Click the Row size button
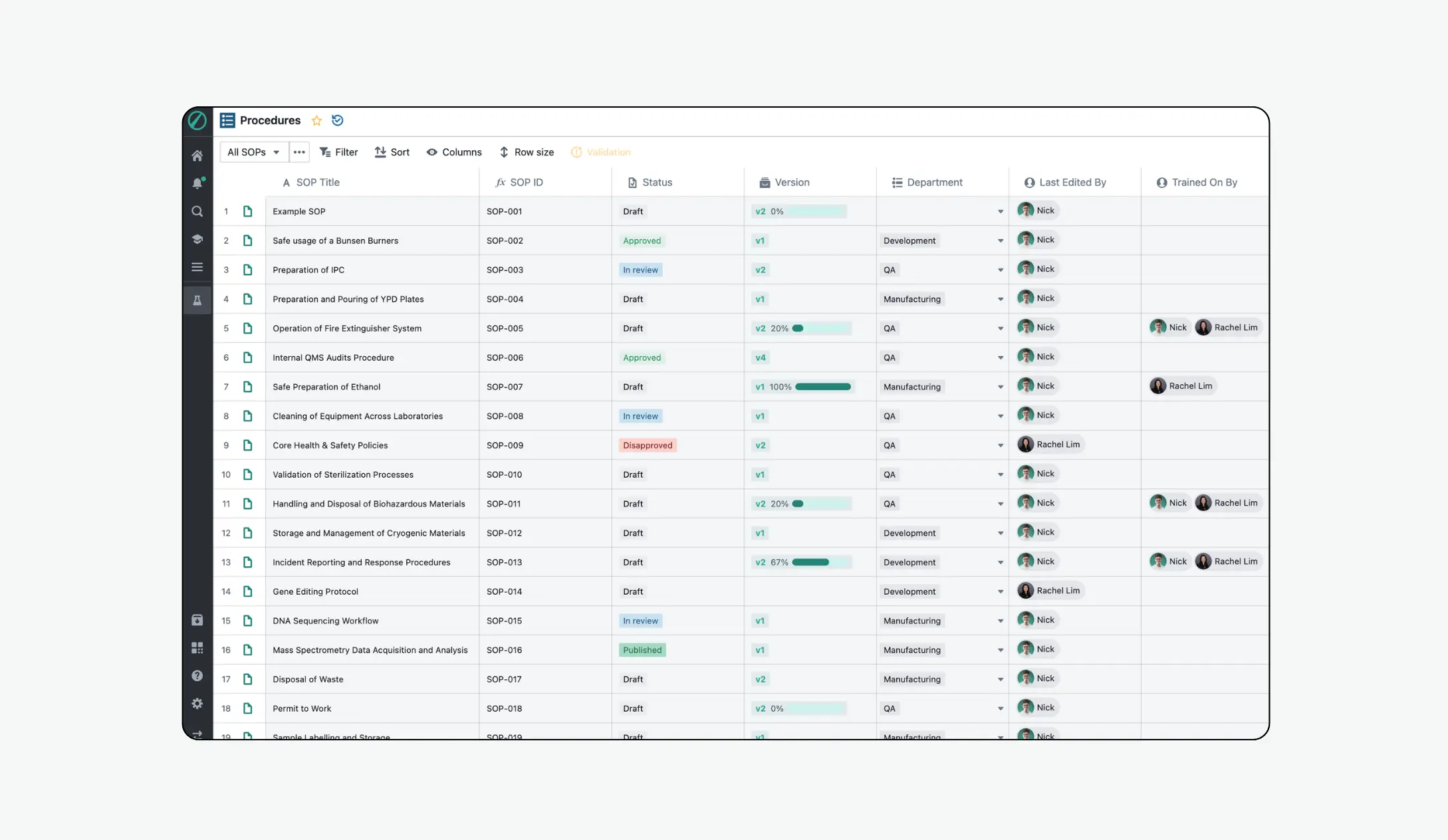 pos(526,152)
